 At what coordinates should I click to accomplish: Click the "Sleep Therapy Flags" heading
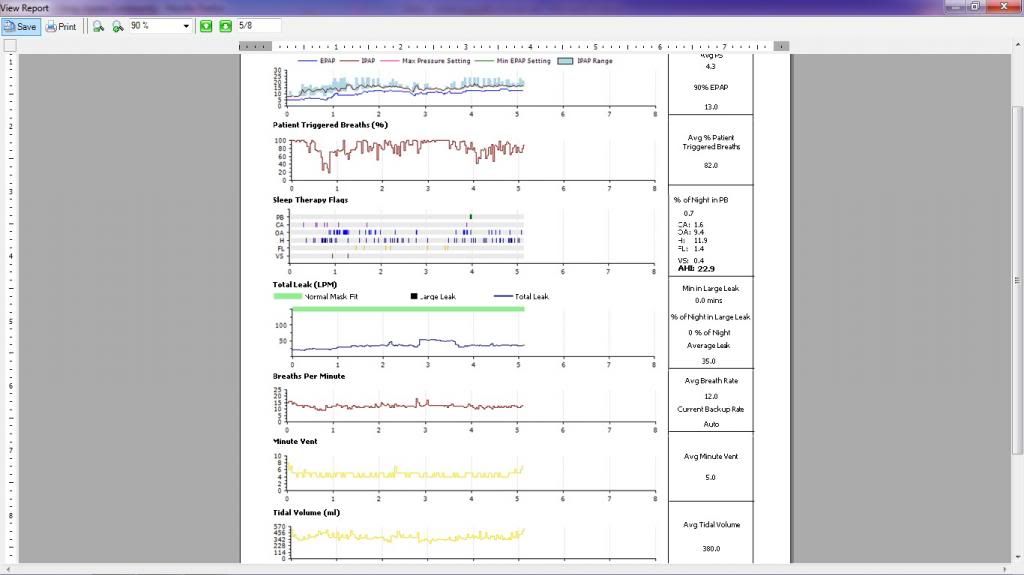(x=310, y=200)
